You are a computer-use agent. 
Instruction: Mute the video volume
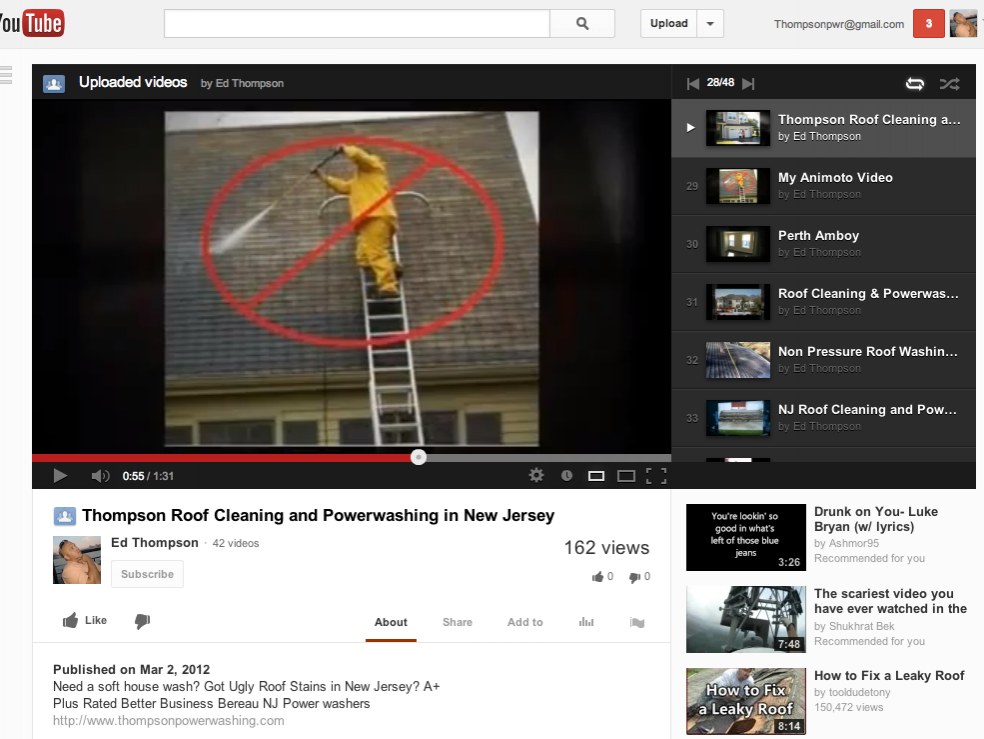(100, 476)
